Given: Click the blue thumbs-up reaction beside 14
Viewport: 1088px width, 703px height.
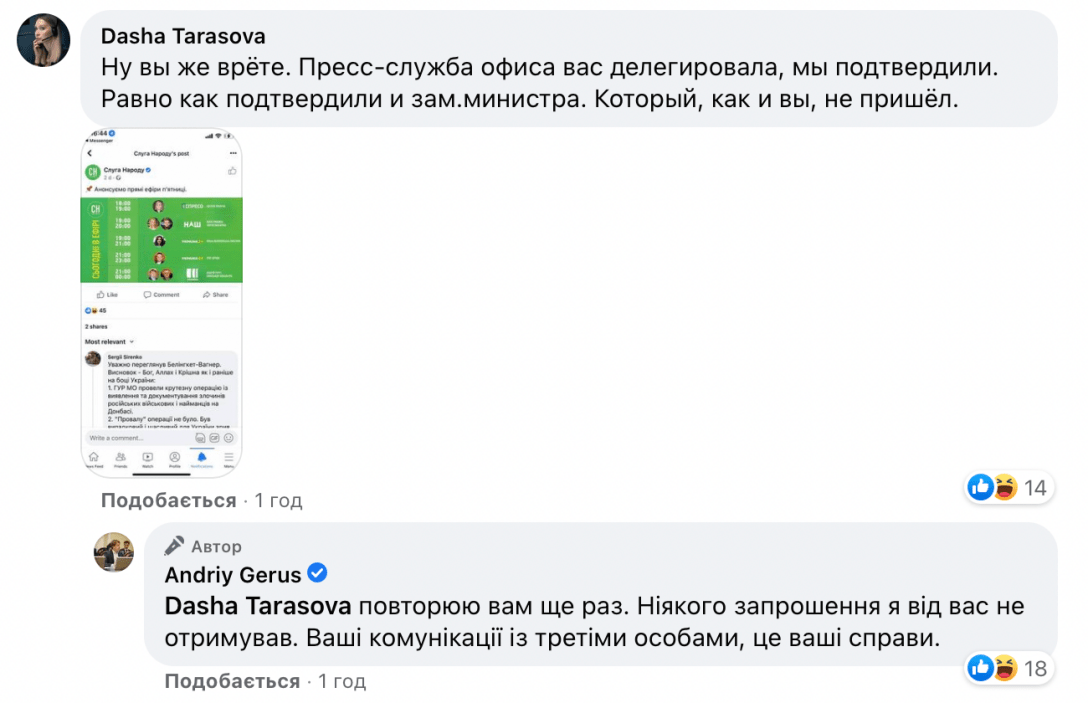Looking at the screenshot, I should click(981, 487).
